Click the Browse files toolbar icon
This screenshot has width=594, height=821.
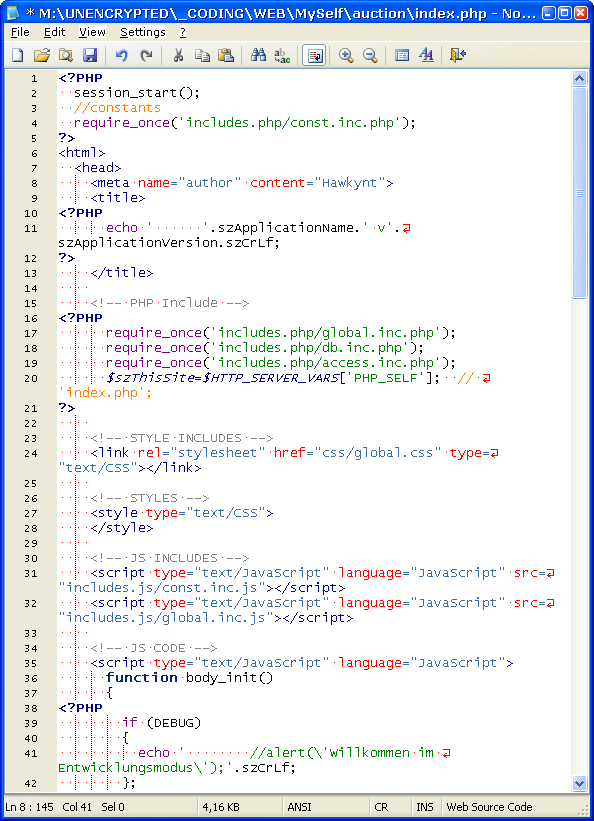coord(66,55)
